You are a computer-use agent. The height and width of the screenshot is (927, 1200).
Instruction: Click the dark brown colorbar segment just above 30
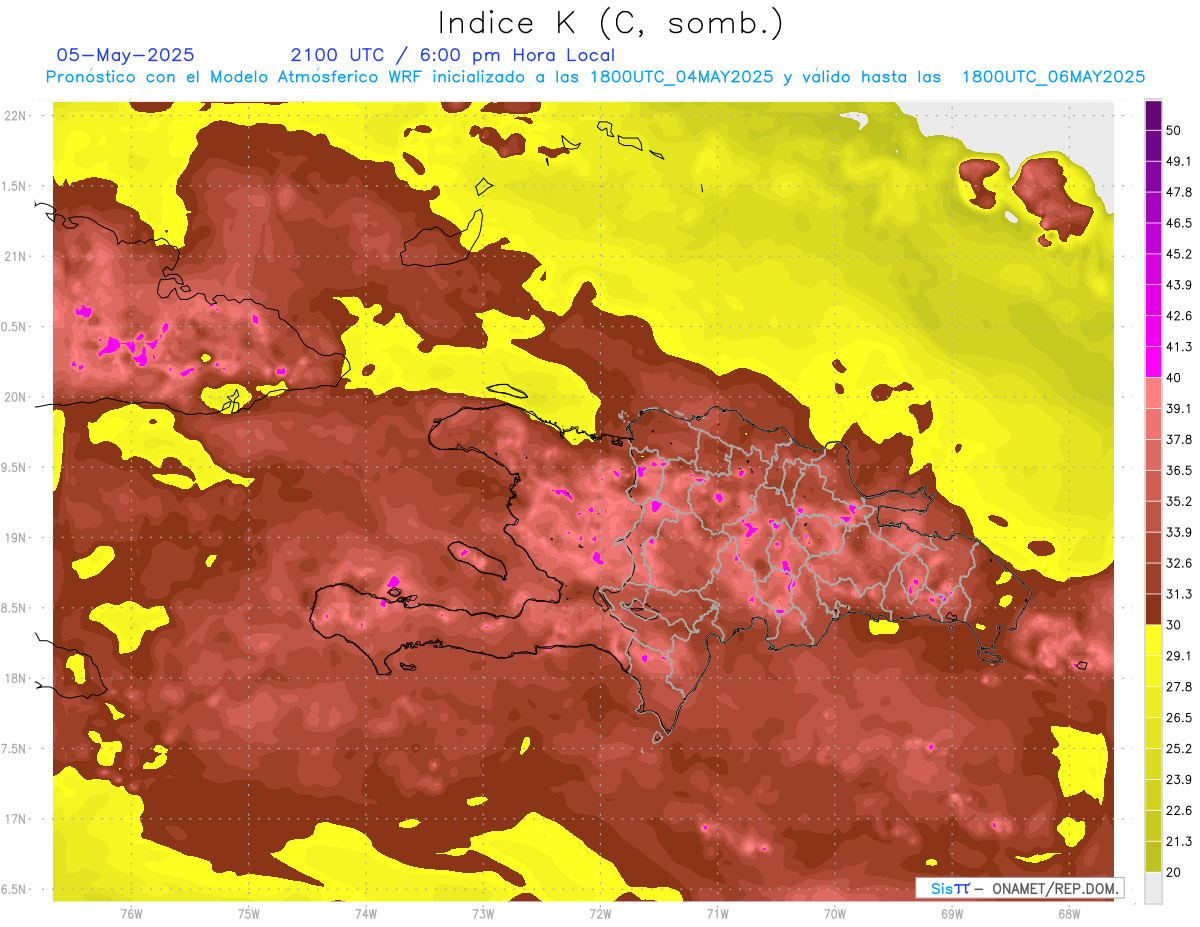point(1154,609)
